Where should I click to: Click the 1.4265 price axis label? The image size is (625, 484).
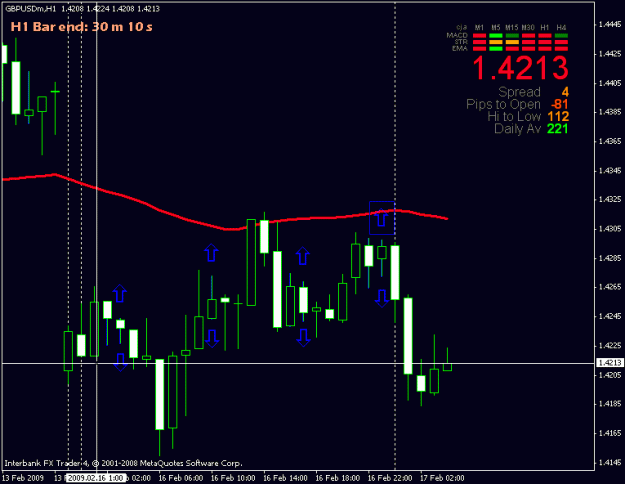610,287
